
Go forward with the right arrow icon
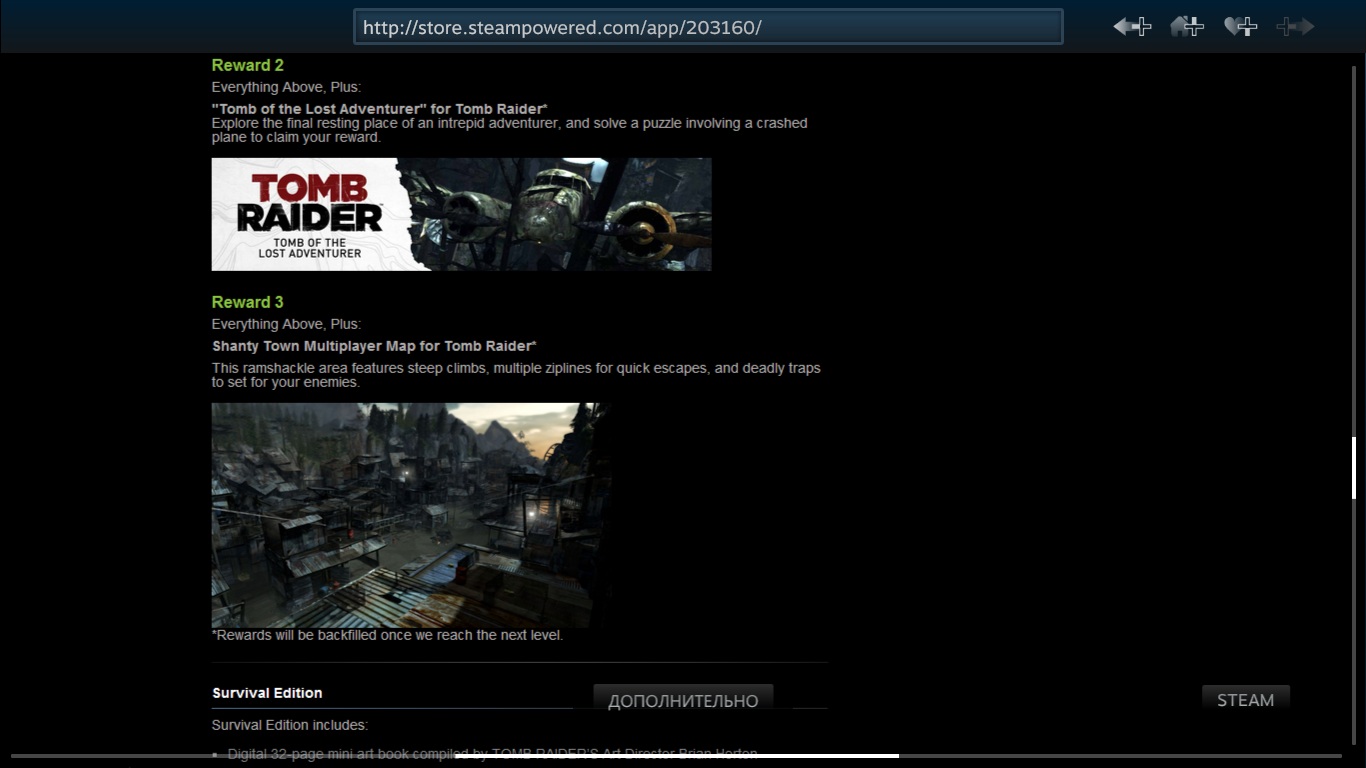[x=1295, y=27]
